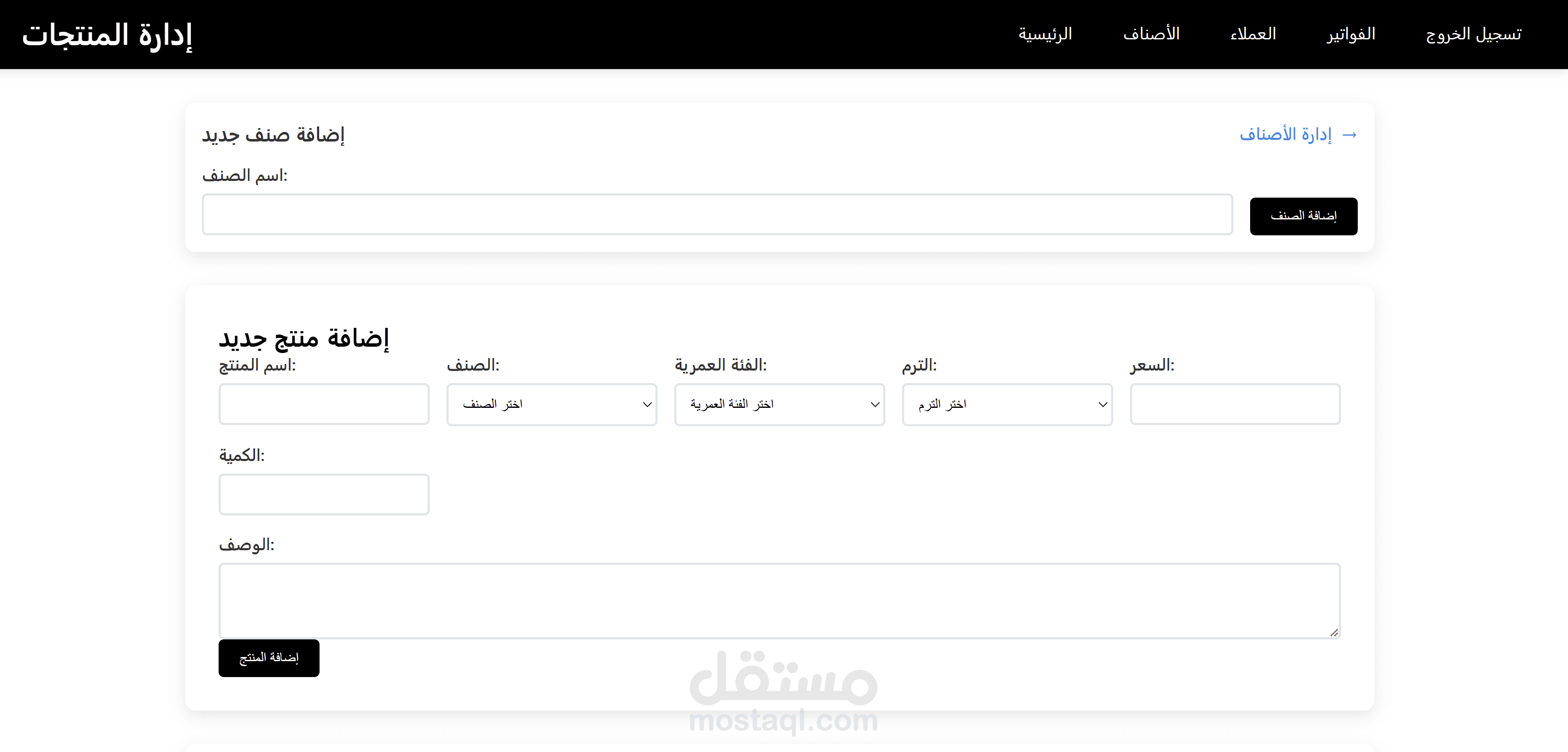Click the arrow icon beside إدارة الأصناف

[1349, 135]
